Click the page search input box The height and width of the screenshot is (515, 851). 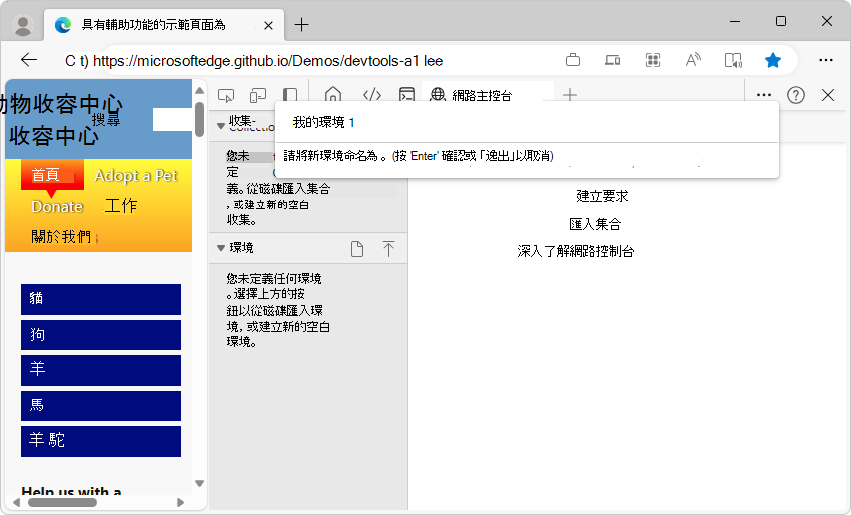pos(172,119)
